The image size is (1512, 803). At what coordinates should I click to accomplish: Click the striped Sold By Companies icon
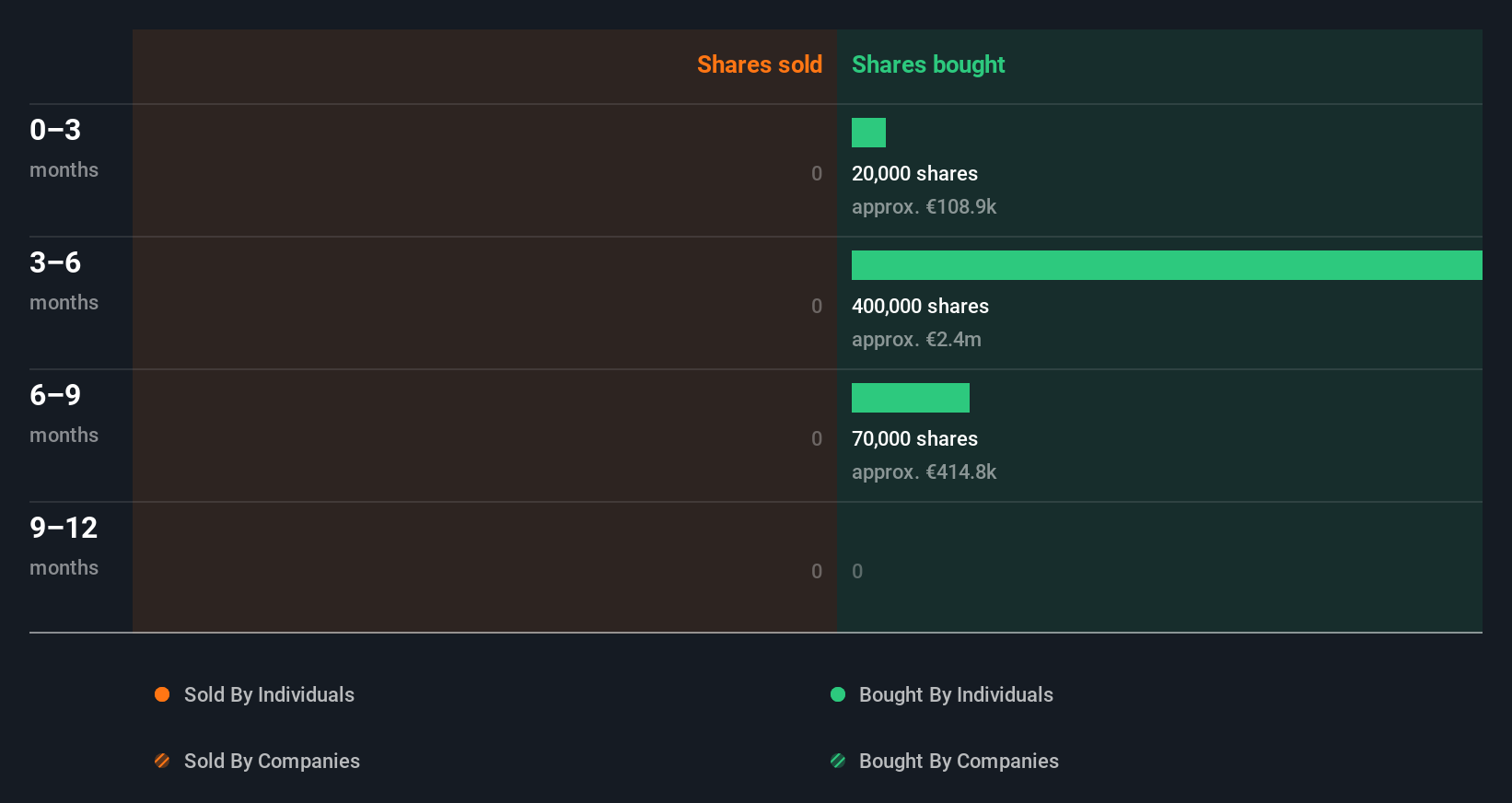coord(162,761)
